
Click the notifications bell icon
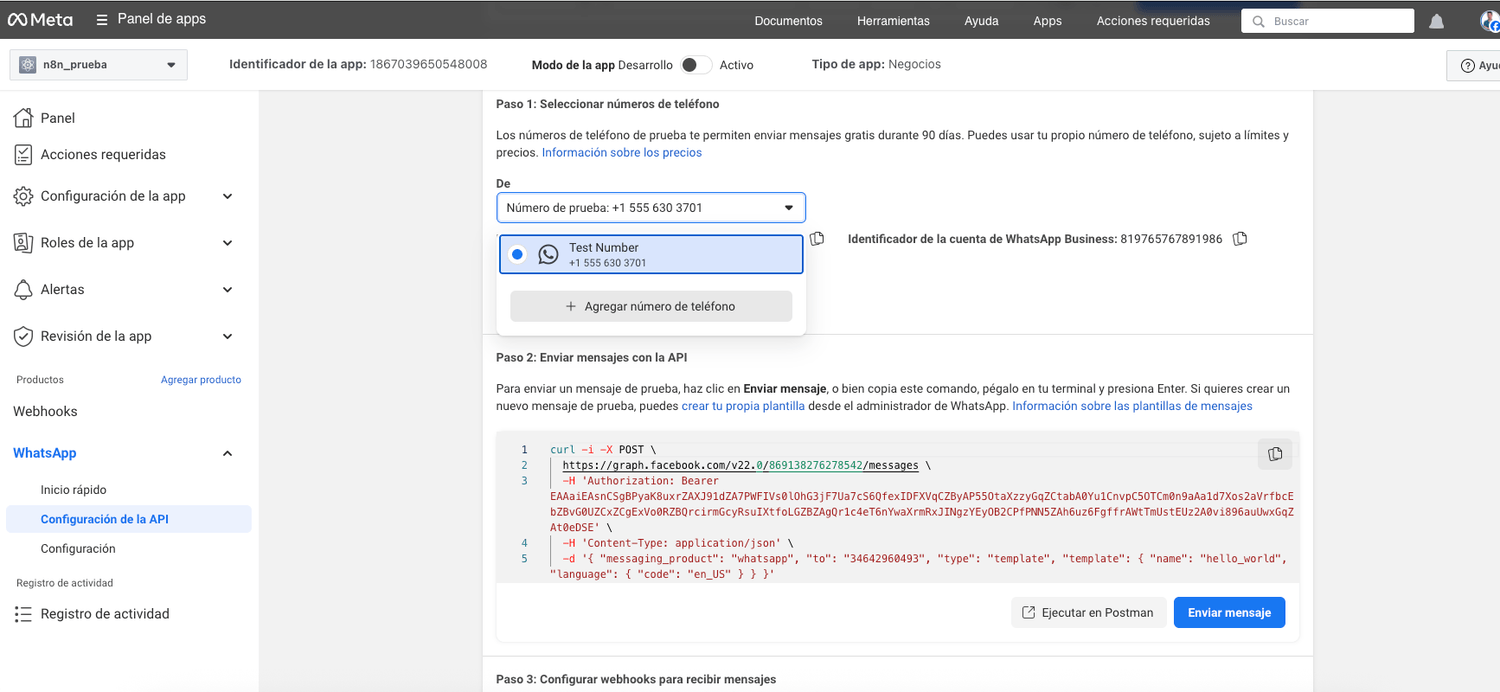click(1436, 21)
